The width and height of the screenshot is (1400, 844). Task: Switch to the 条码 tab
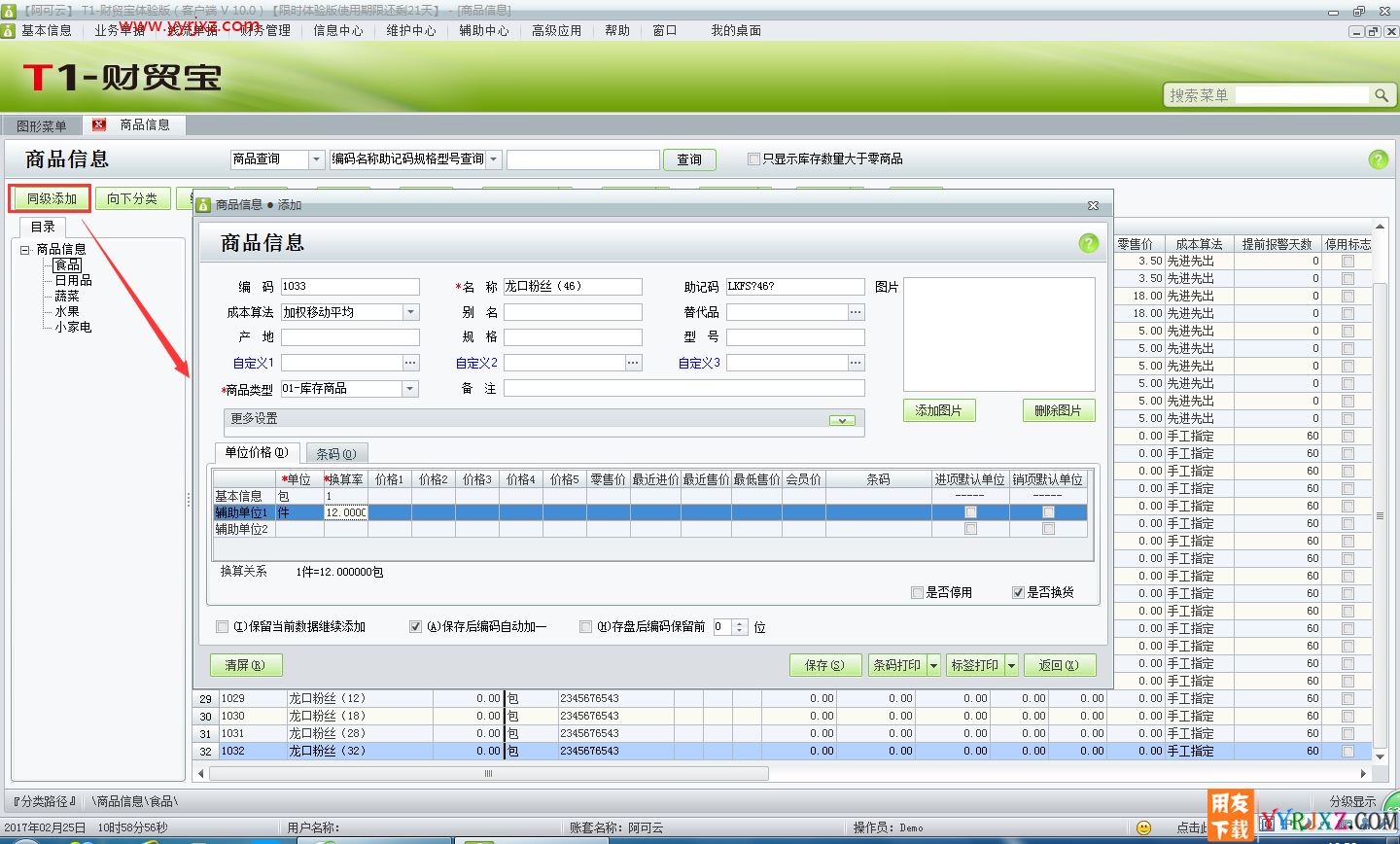point(336,453)
